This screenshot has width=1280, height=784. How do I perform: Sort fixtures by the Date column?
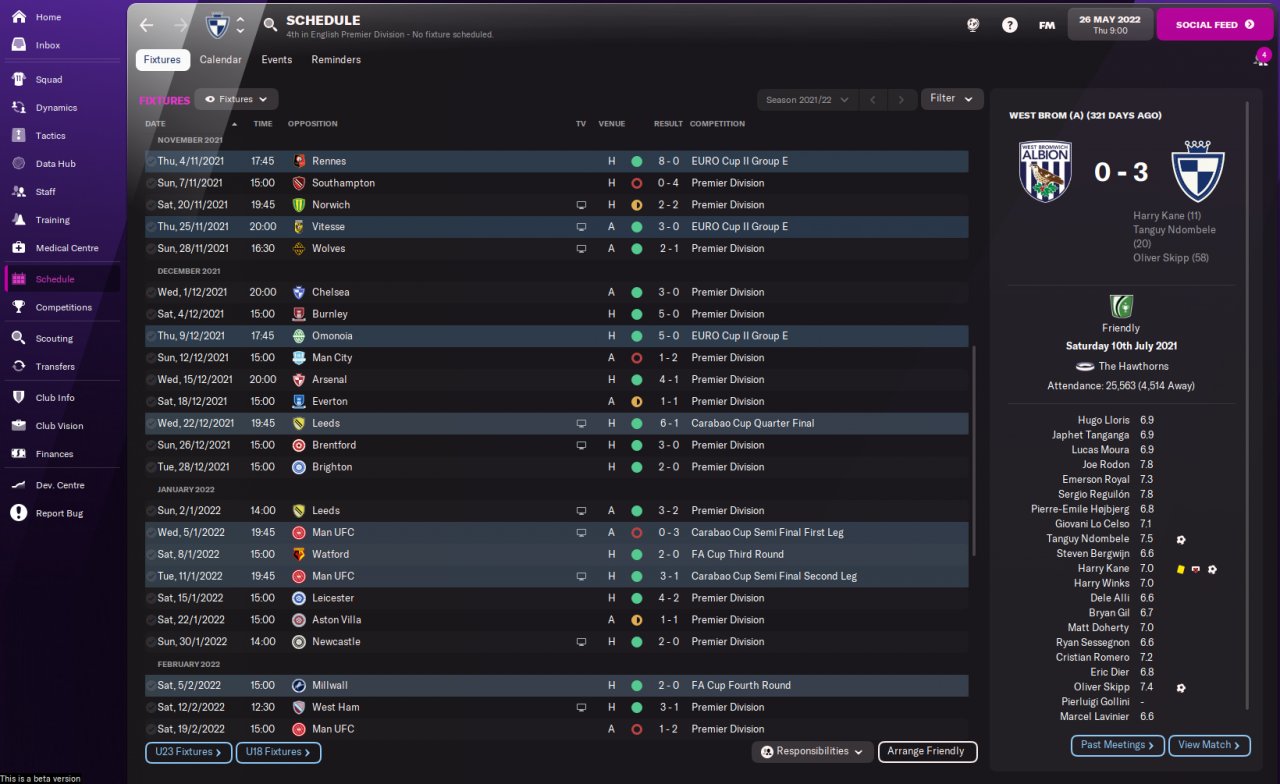tap(155, 124)
